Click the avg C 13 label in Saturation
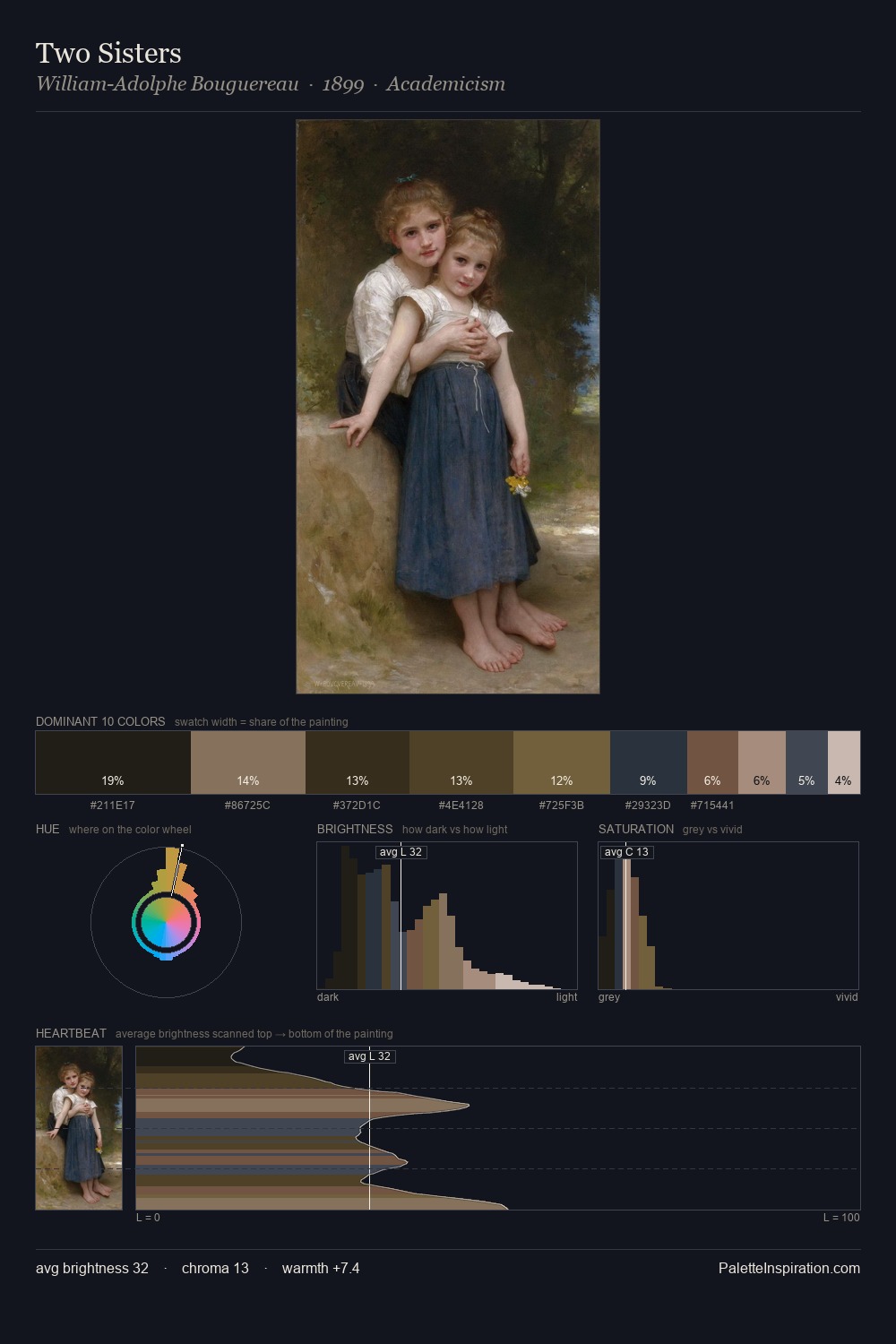This screenshot has height=1344, width=896. pos(626,852)
